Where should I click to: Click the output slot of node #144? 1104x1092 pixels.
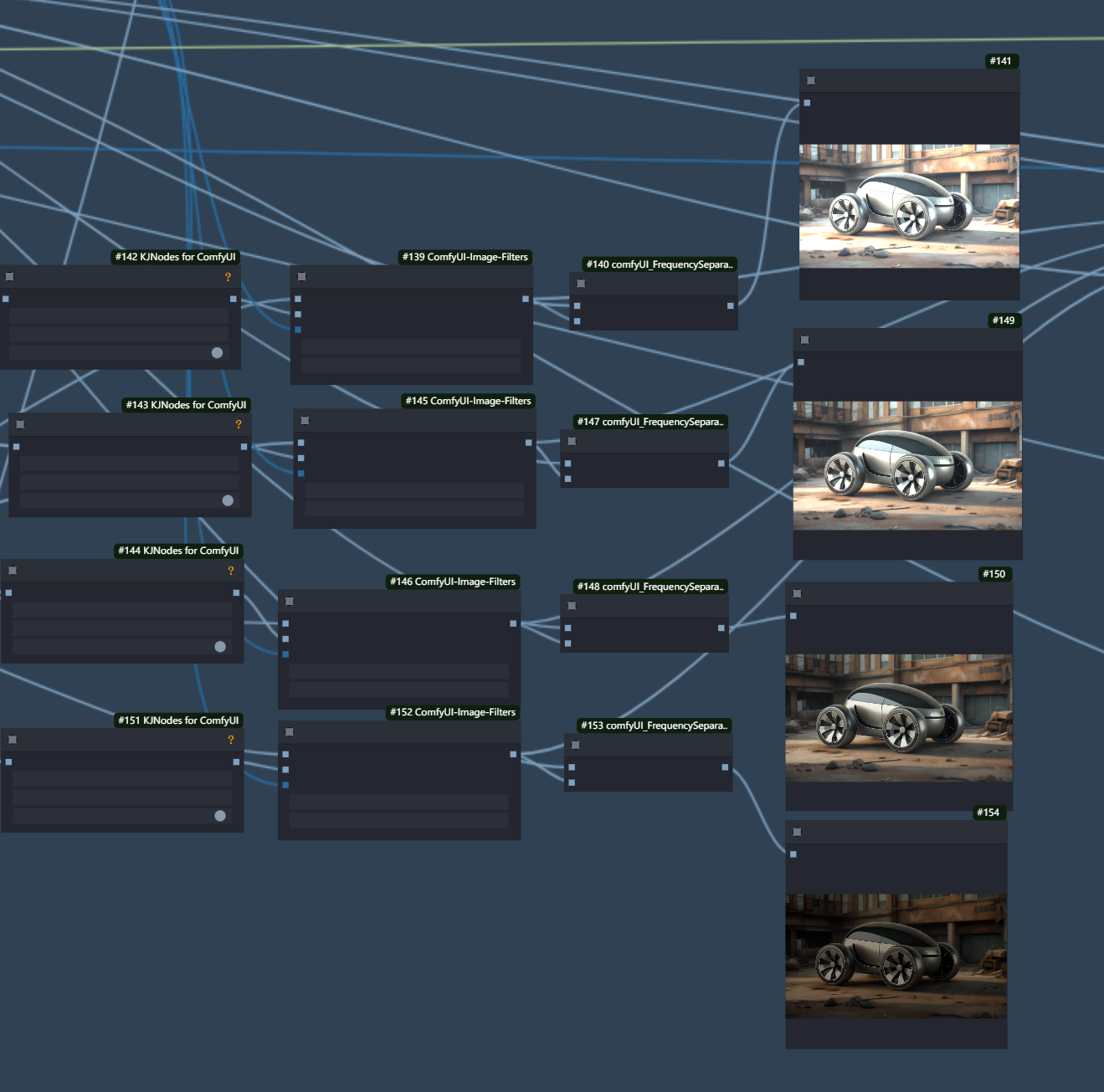point(237,592)
